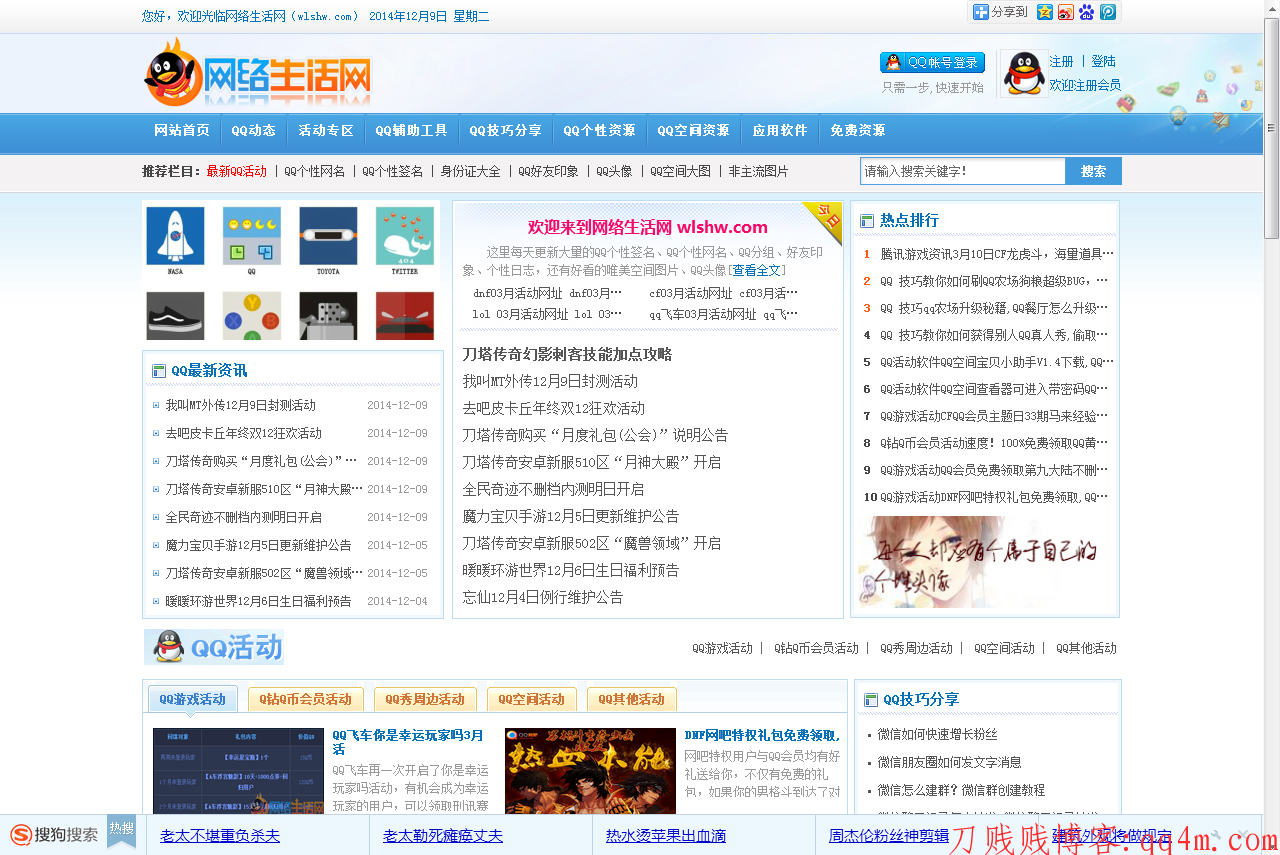Open the TOYOTA icon thumbnail
1280x855 pixels.
coord(328,241)
